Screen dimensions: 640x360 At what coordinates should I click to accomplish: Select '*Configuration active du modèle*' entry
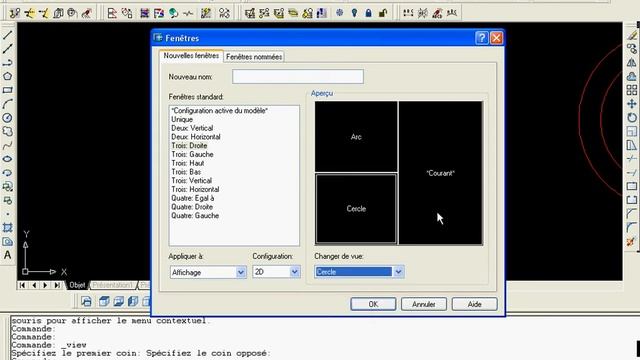(220, 111)
